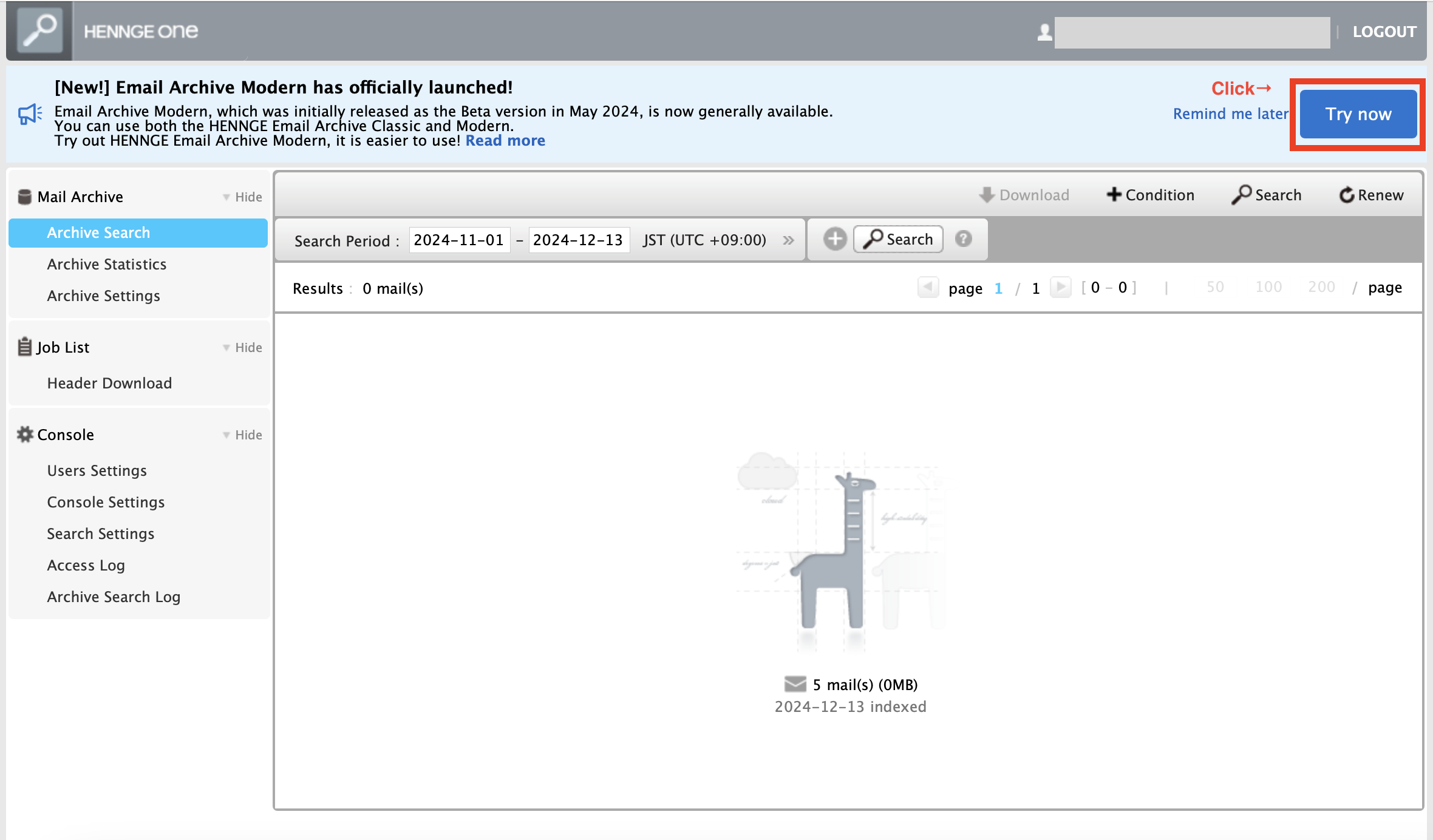Click LOGOUT in the header
The height and width of the screenshot is (840, 1433).
(1384, 32)
